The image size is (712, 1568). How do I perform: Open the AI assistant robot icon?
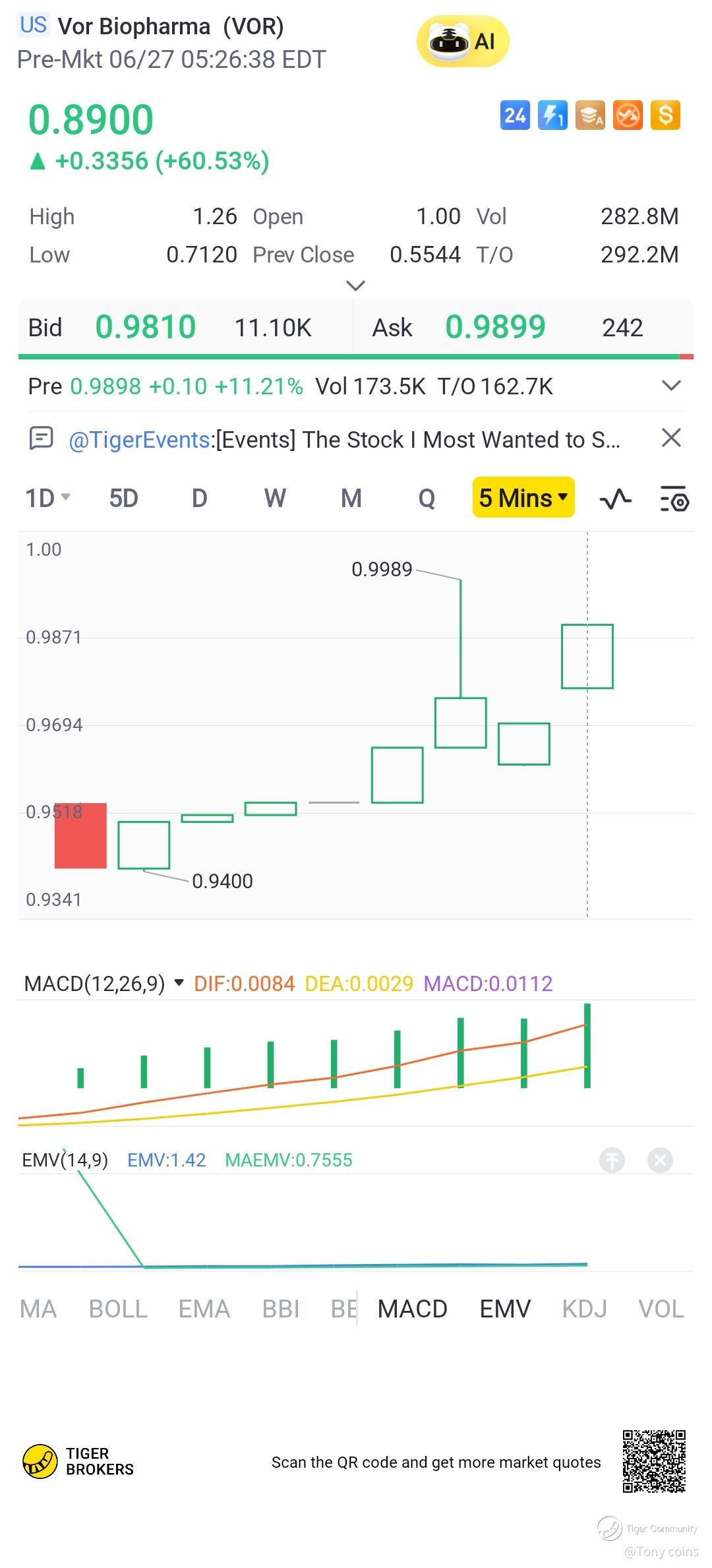coord(463,42)
